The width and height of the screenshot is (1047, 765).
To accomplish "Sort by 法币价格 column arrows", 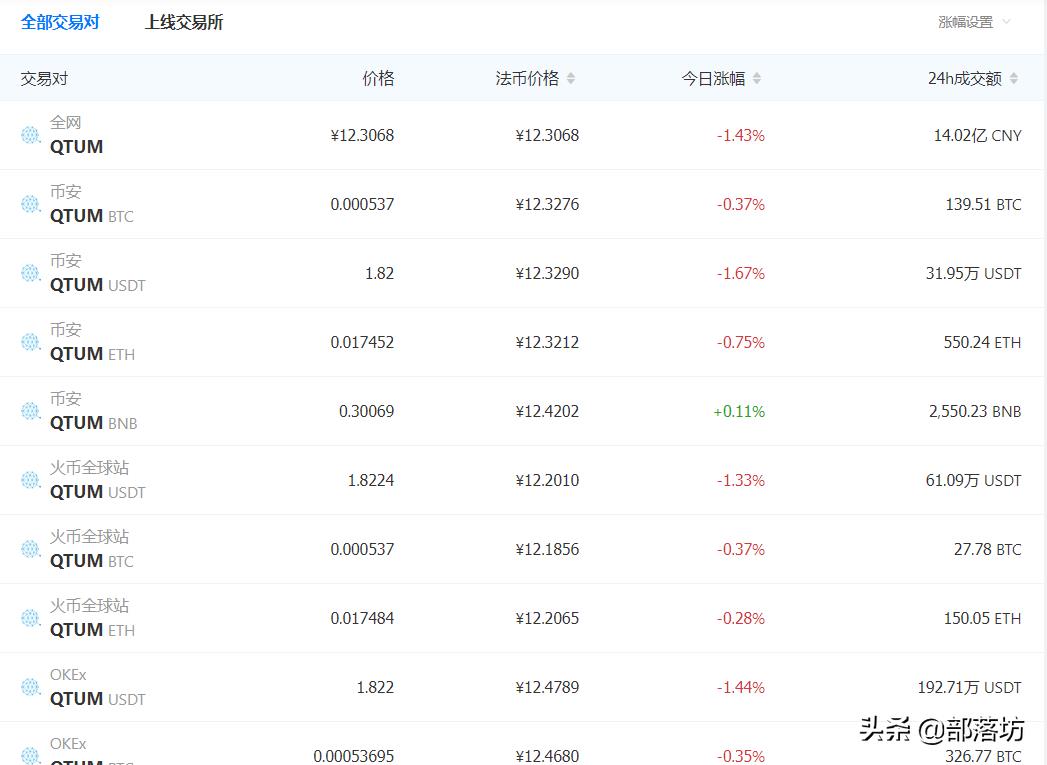I will 571,78.
